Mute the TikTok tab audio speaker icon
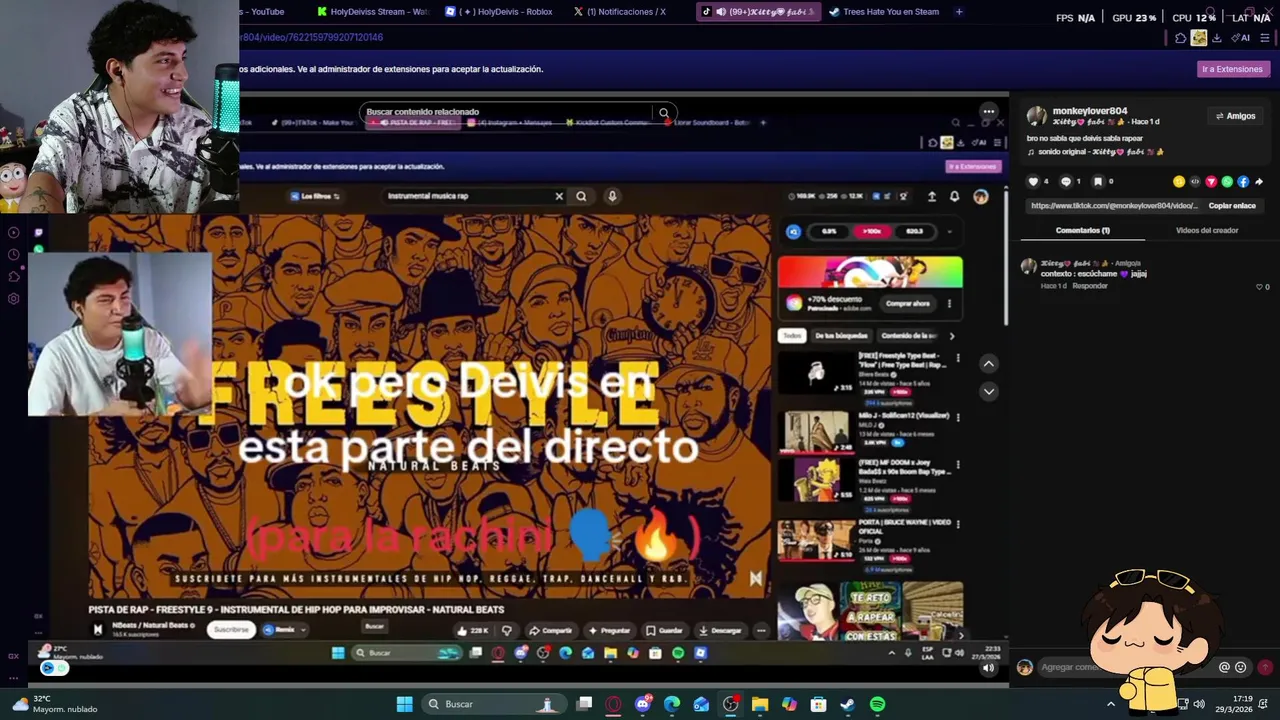The width and height of the screenshot is (1280, 720). pos(720,12)
